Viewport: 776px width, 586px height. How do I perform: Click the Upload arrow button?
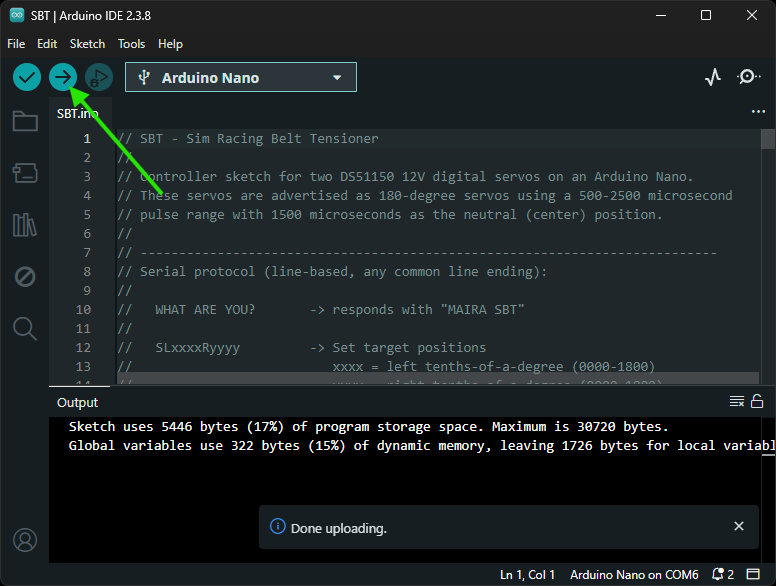[x=63, y=77]
